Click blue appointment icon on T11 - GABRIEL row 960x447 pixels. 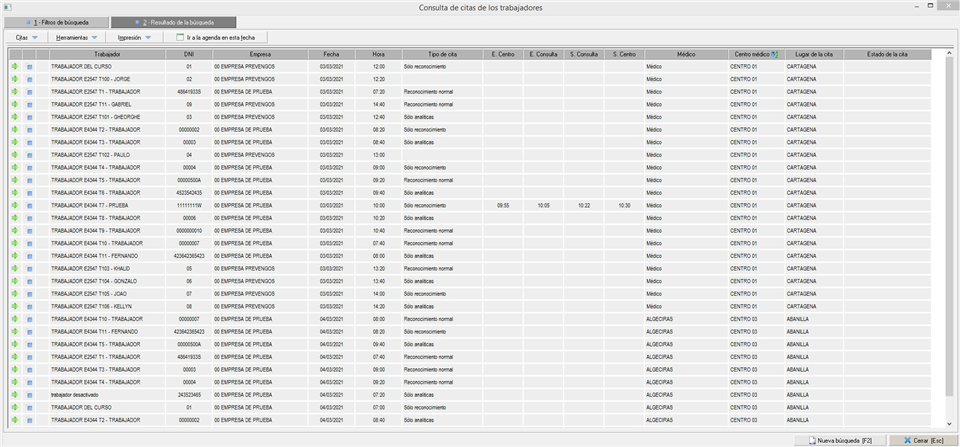(29, 104)
